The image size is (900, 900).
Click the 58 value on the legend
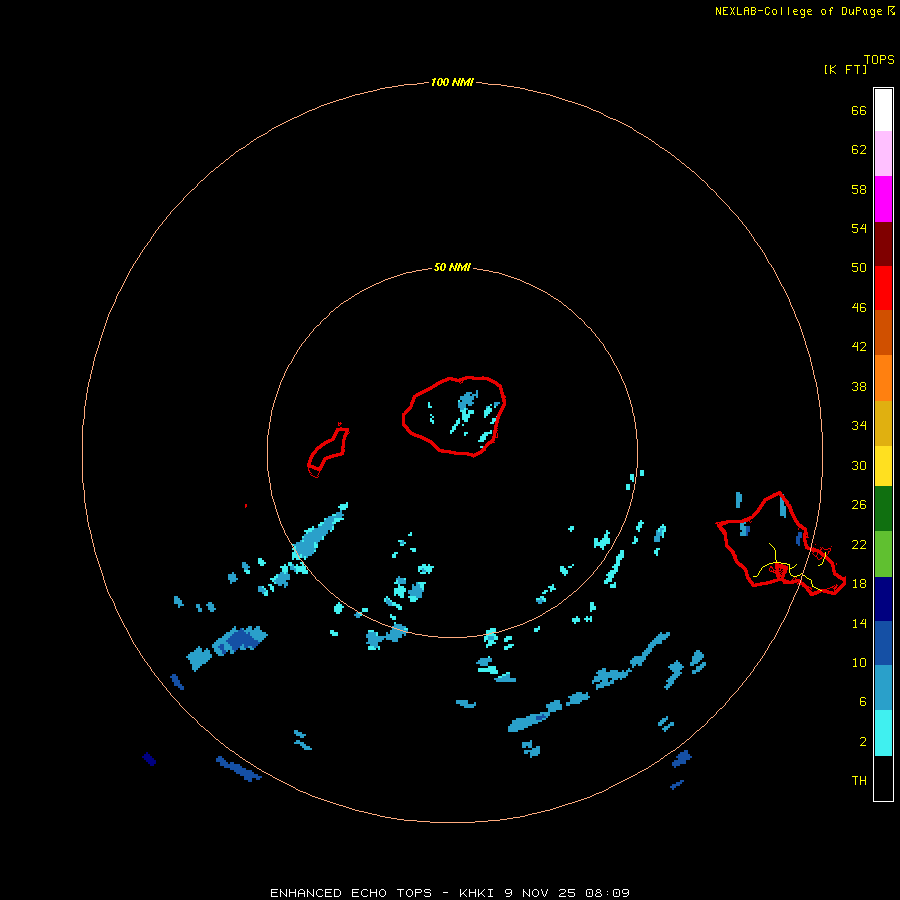pos(859,189)
